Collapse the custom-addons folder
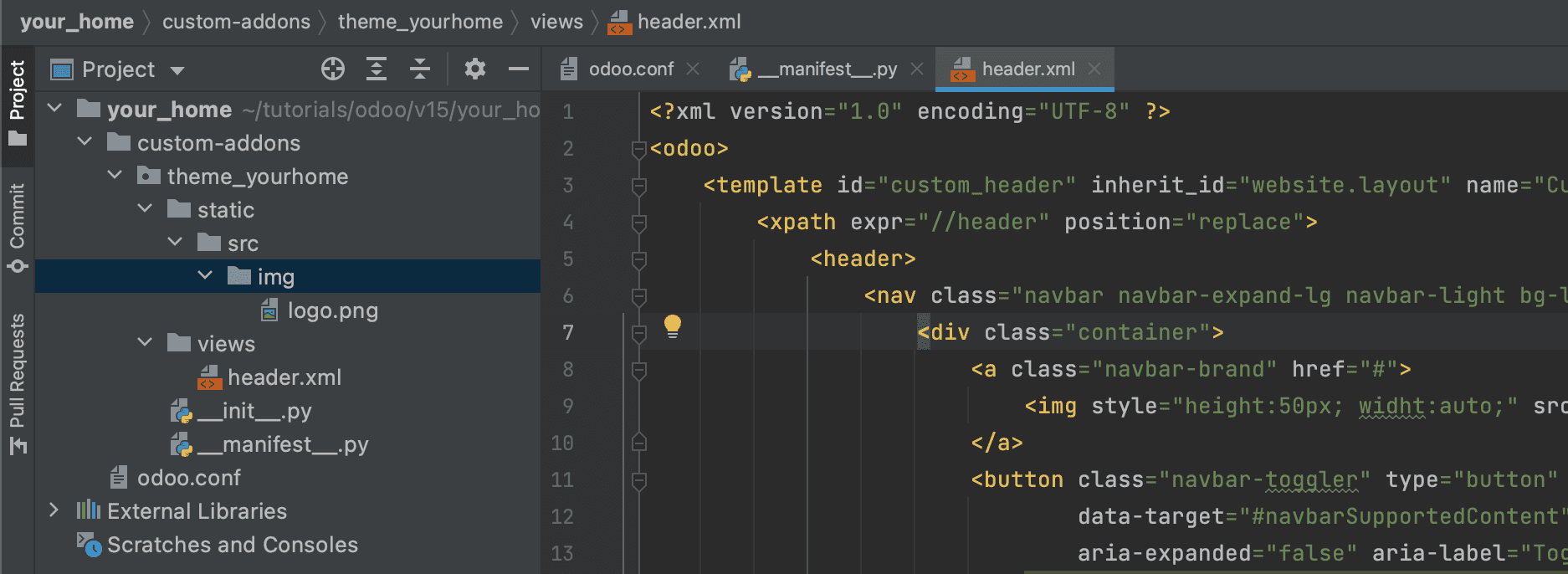Image resolution: width=1568 pixels, height=574 pixels. [85, 142]
